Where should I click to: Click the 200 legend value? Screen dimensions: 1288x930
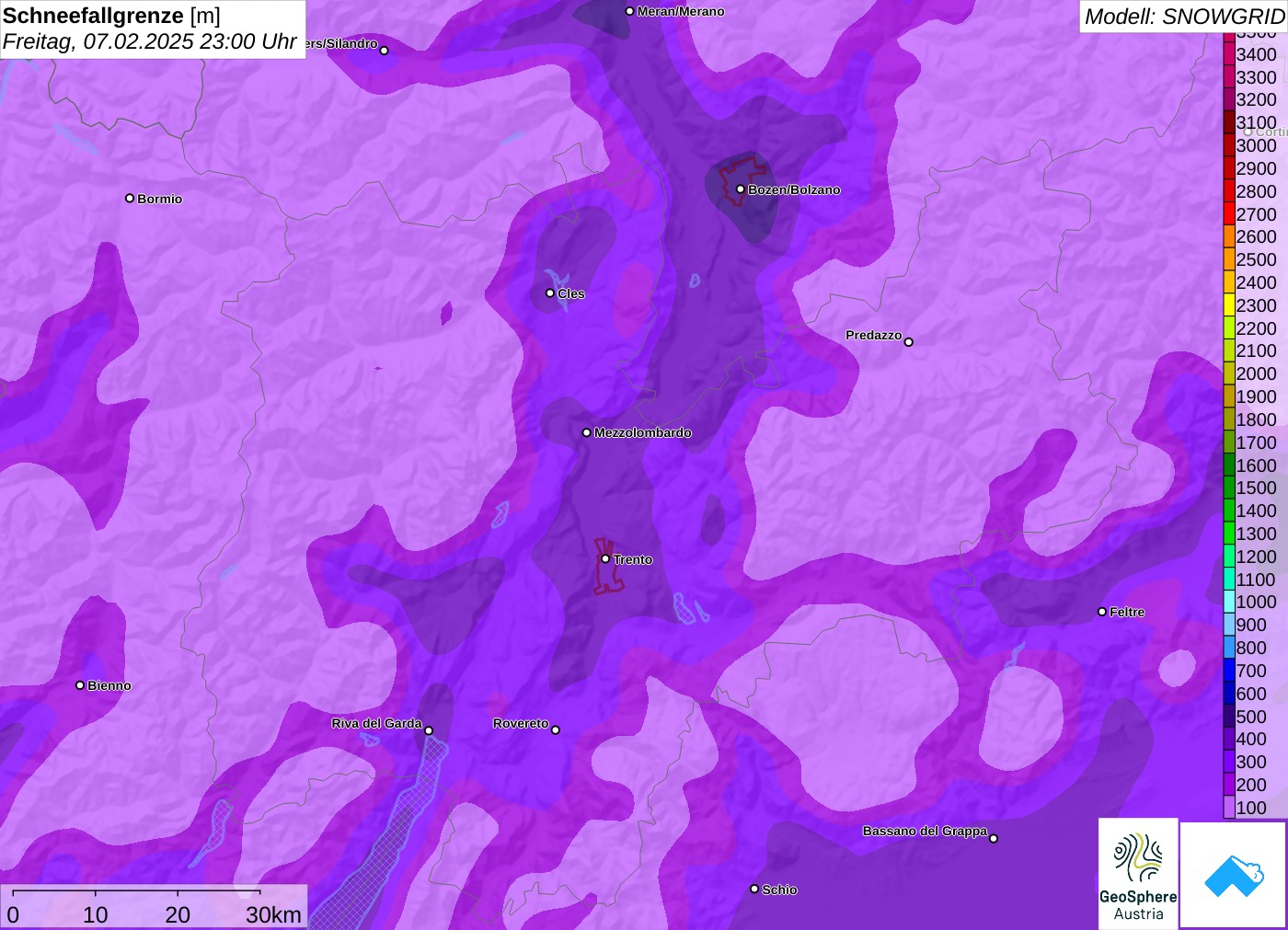1251,785
